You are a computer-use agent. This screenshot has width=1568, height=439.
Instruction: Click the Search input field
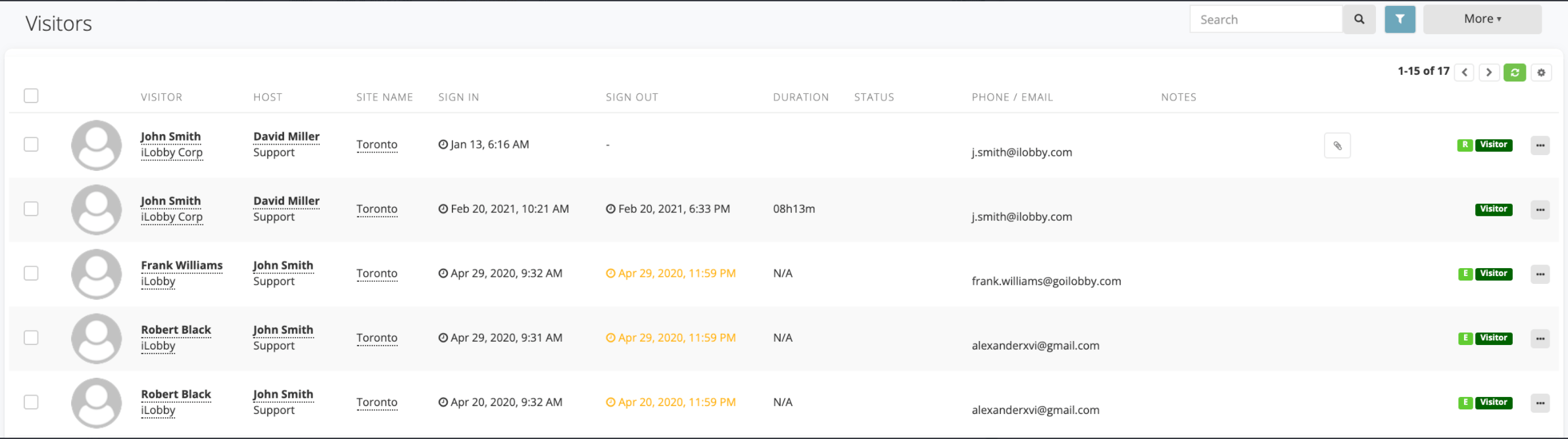pyautogui.click(x=1265, y=20)
